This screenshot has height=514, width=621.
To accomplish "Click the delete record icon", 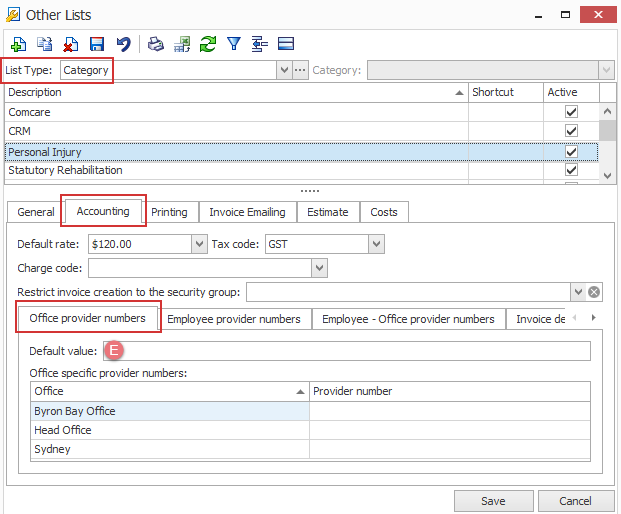I will 71,44.
